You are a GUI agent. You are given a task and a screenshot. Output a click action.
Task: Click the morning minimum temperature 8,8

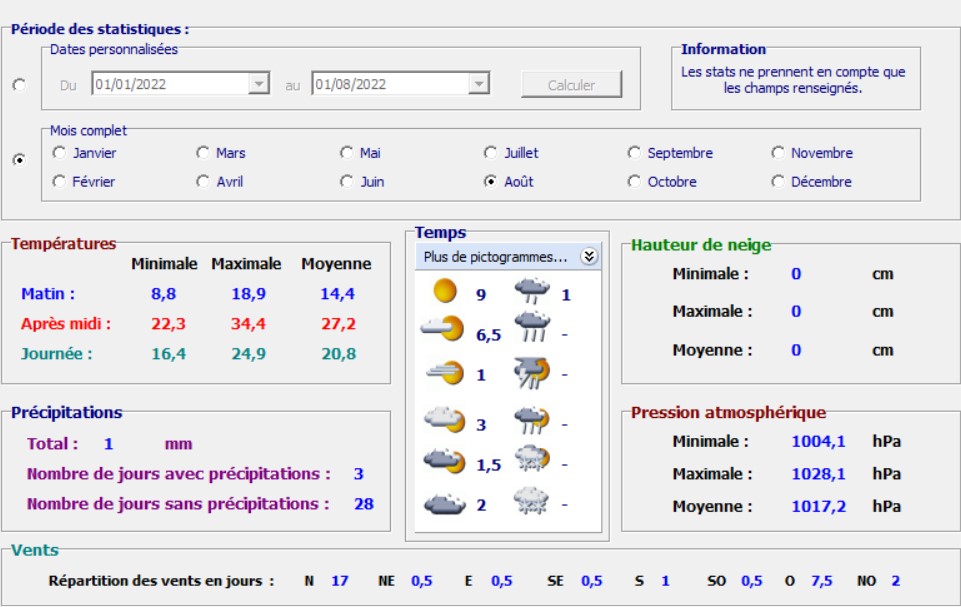[164, 294]
